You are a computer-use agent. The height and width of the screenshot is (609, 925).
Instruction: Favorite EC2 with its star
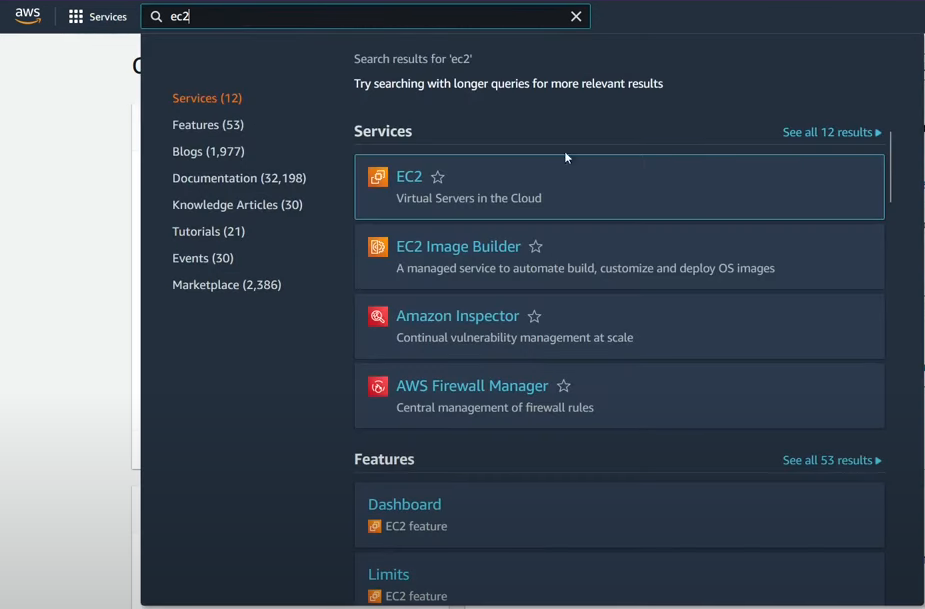[438, 177]
